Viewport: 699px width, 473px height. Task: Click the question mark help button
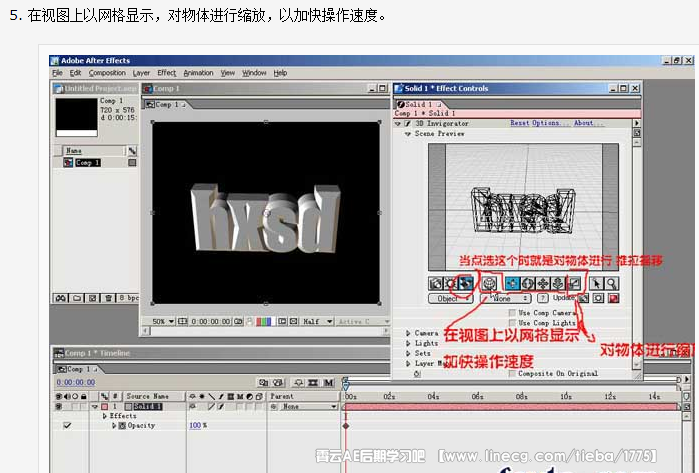[543, 298]
